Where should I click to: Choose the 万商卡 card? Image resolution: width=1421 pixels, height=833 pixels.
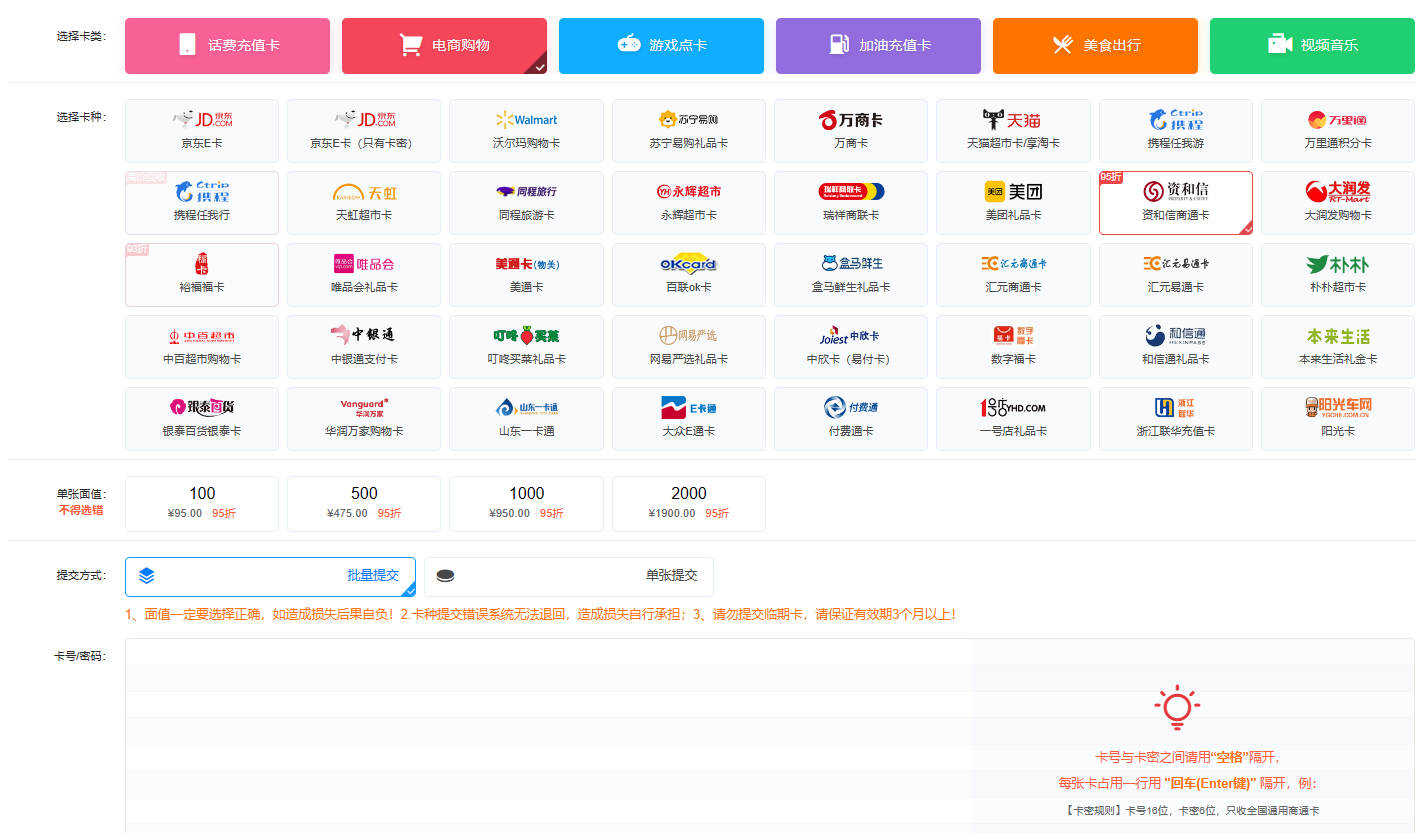pyautogui.click(x=851, y=131)
